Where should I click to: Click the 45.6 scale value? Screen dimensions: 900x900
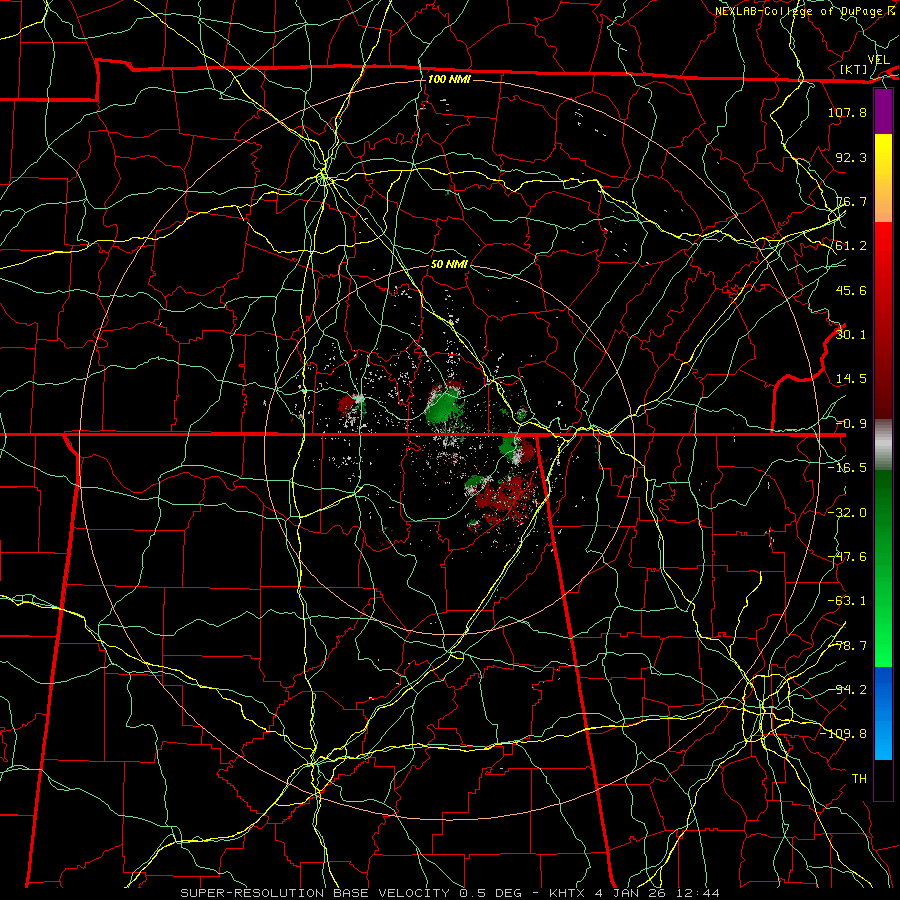851,290
